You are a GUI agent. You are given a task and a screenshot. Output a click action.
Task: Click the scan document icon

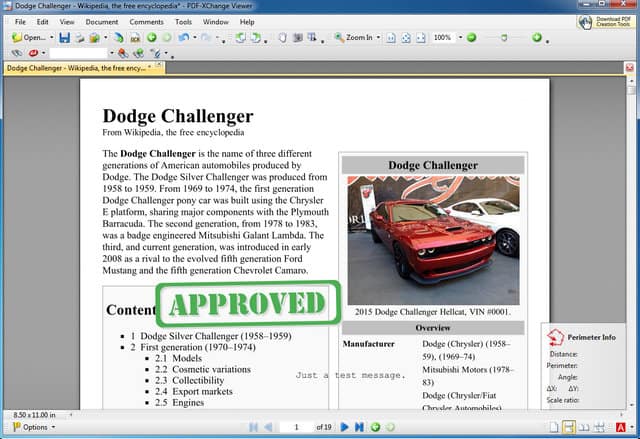[x=119, y=38]
